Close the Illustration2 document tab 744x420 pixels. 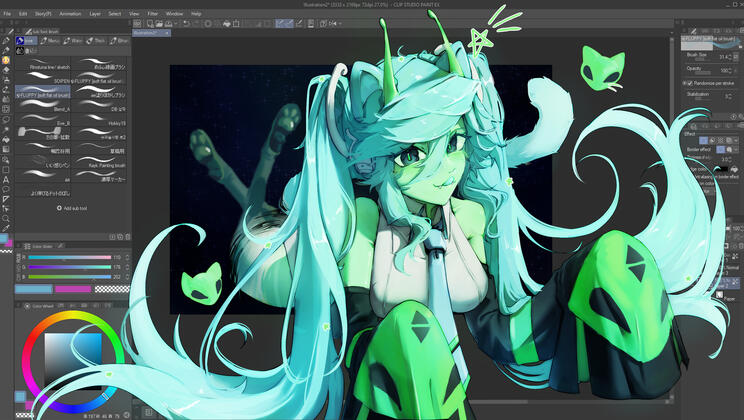167,33
